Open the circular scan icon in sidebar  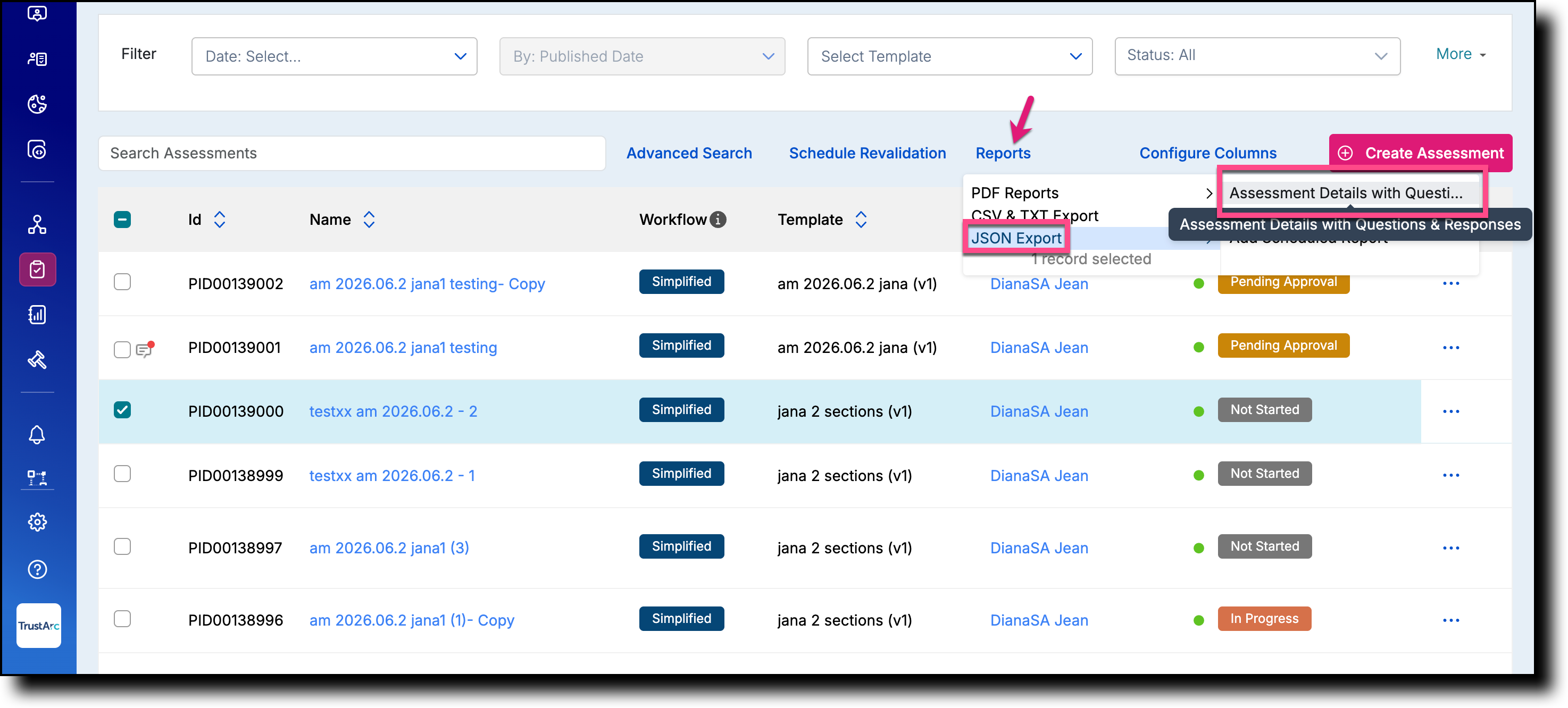tap(37, 149)
